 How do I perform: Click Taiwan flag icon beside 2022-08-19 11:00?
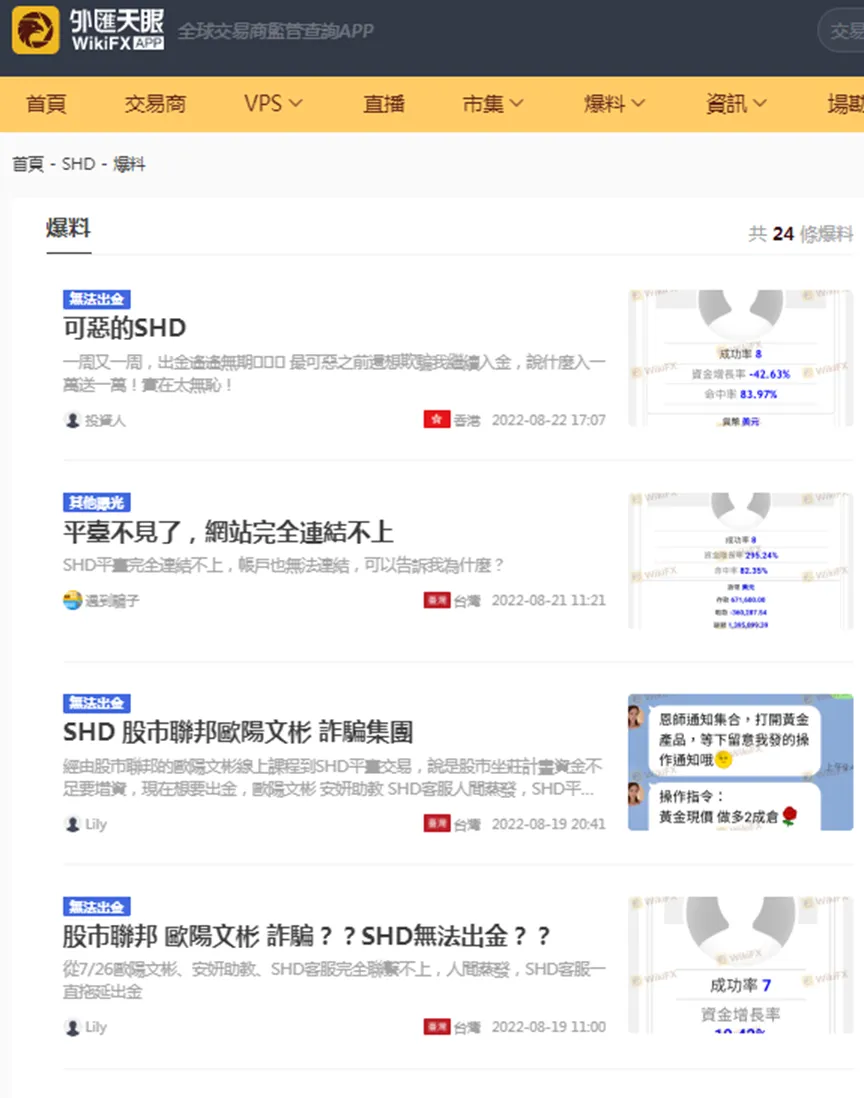point(436,1027)
